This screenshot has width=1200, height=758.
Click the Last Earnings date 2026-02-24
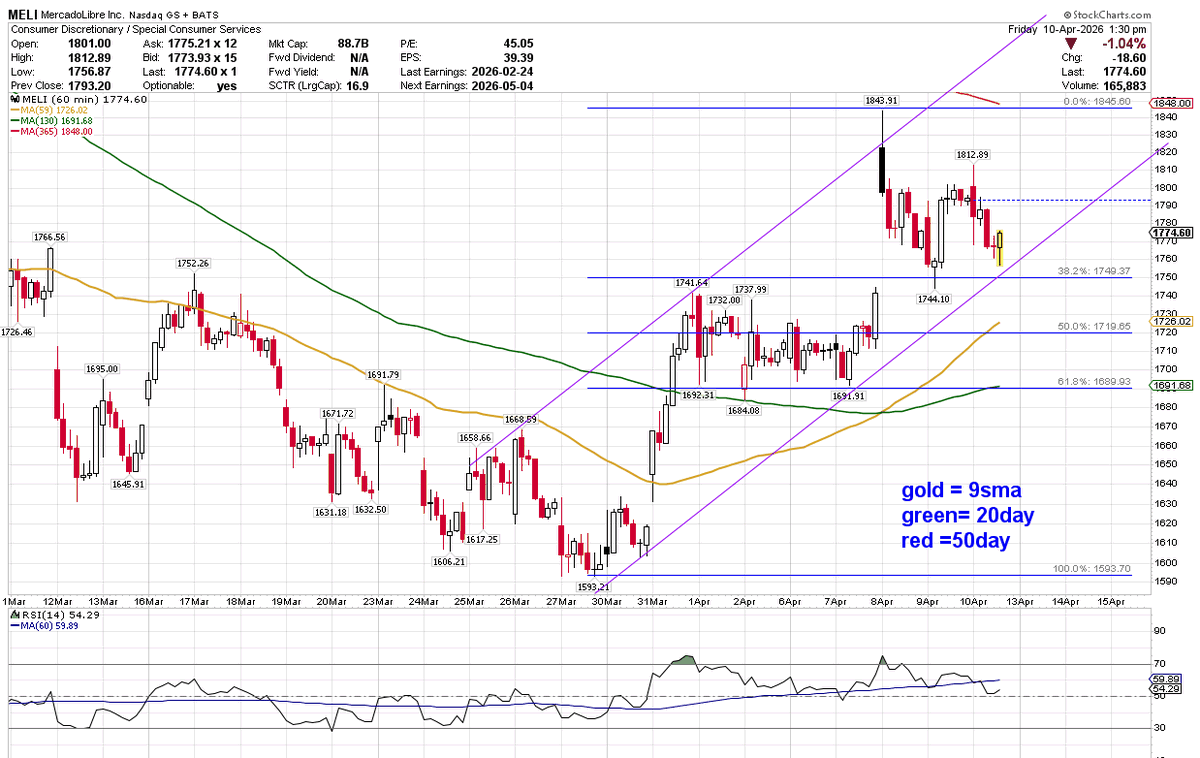pyautogui.click(x=502, y=72)
